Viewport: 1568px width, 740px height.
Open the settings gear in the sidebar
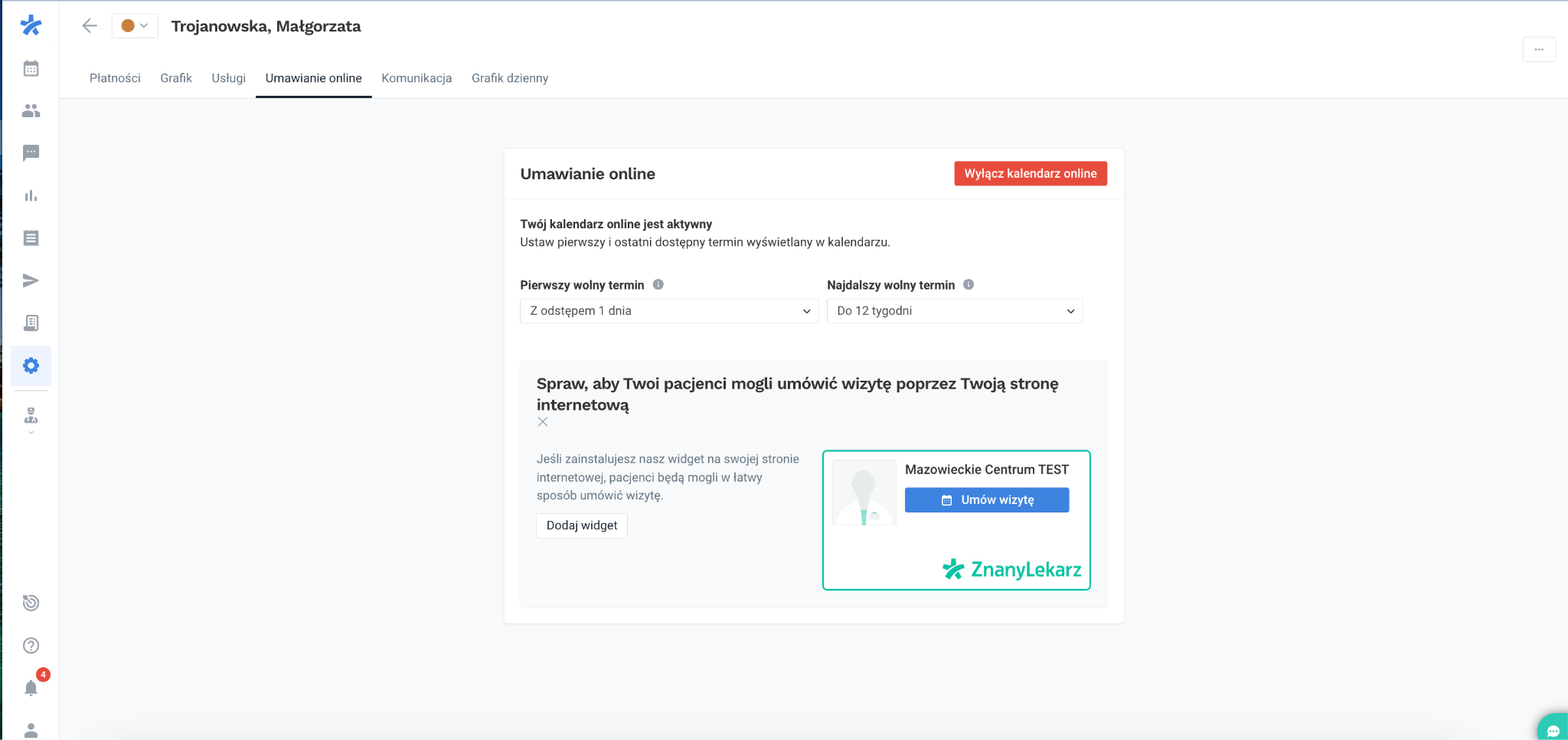[x=31, y=365]
